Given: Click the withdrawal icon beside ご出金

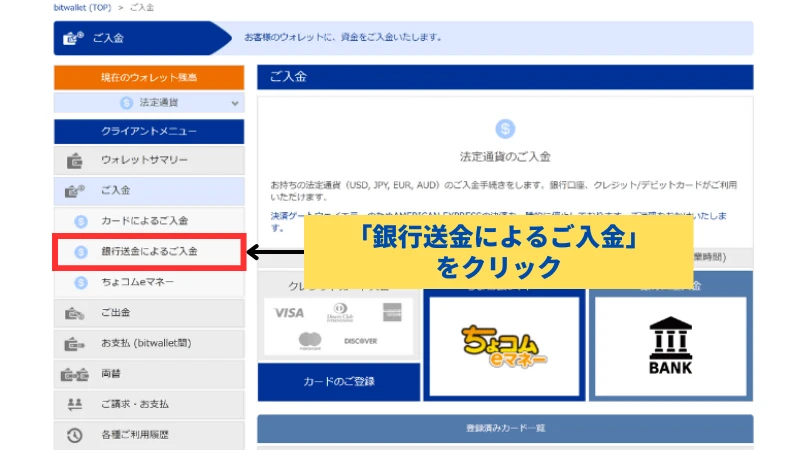Looking at the screenshot, I should (x=74, y=313).
